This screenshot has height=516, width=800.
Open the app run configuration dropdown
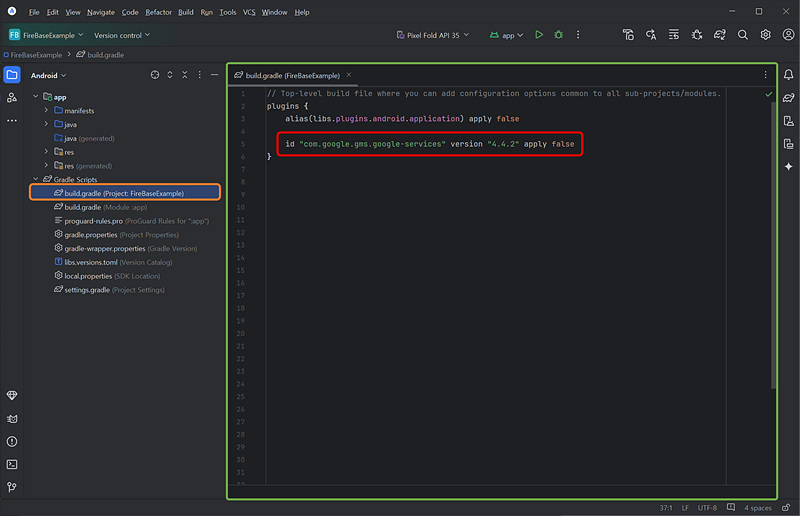507,35
